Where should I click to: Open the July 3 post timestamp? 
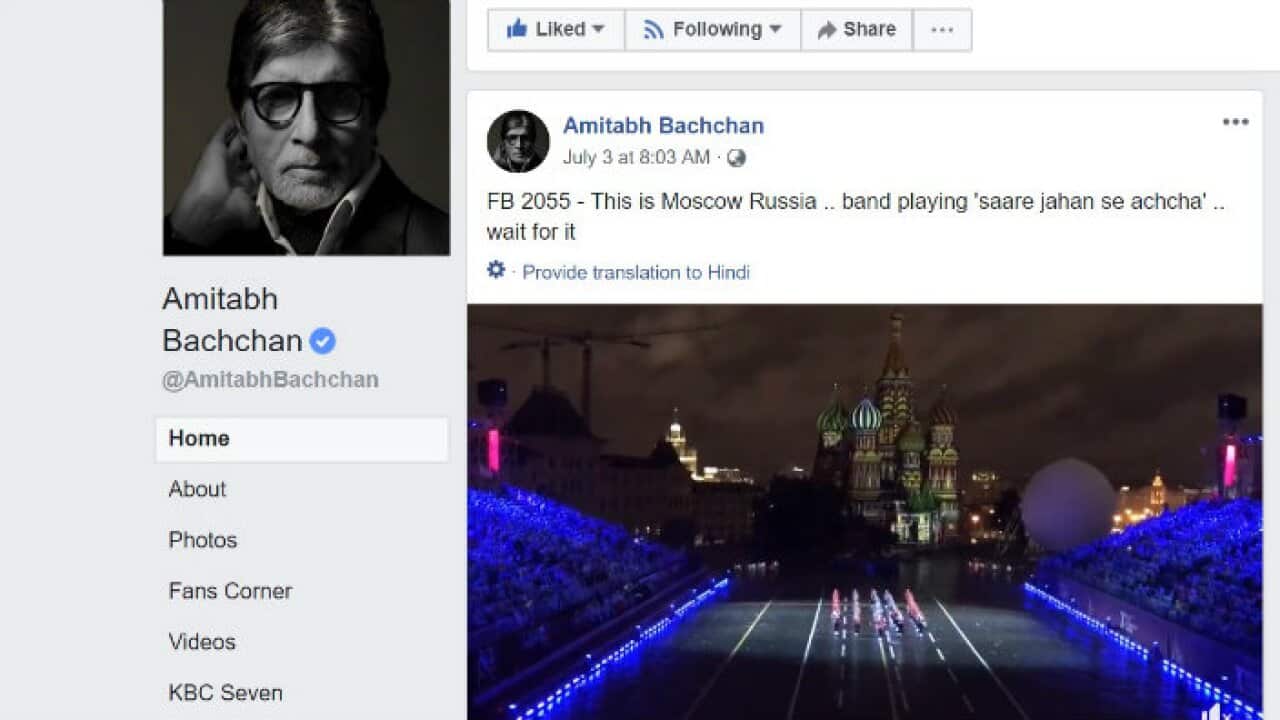[636, 158]
